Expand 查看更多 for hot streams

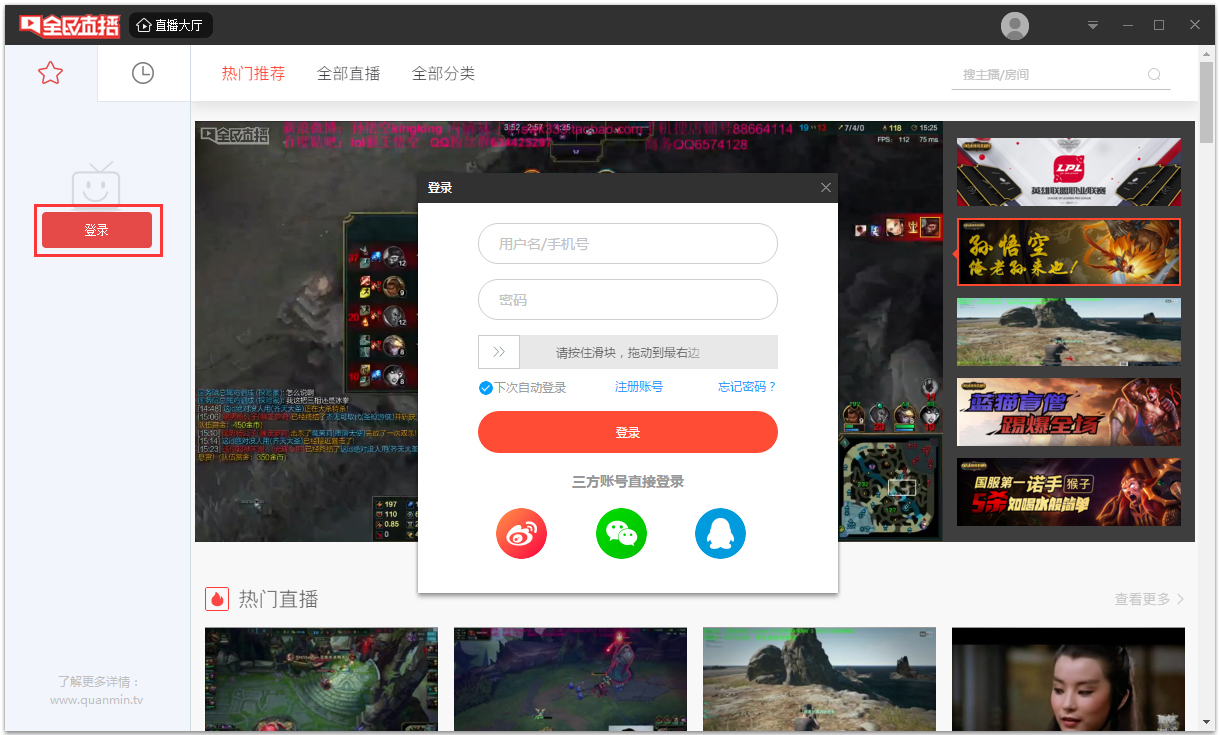1149,599
